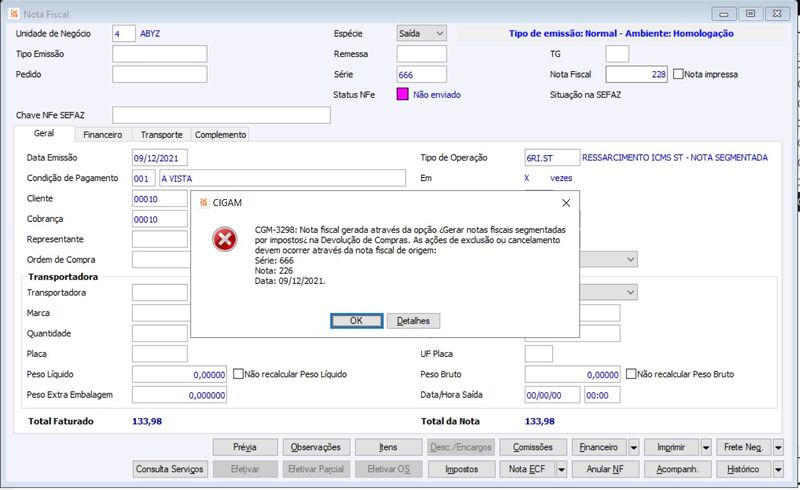Screen dimensions: 800x490
Task: Click the CIGAM logo icon in the dialog title
Action: tap(204, 203)
